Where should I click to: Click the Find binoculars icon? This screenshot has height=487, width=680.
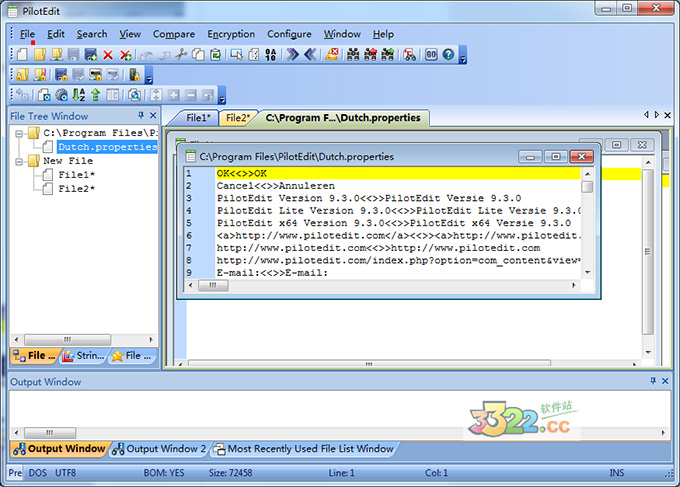[x=353, y=55]
